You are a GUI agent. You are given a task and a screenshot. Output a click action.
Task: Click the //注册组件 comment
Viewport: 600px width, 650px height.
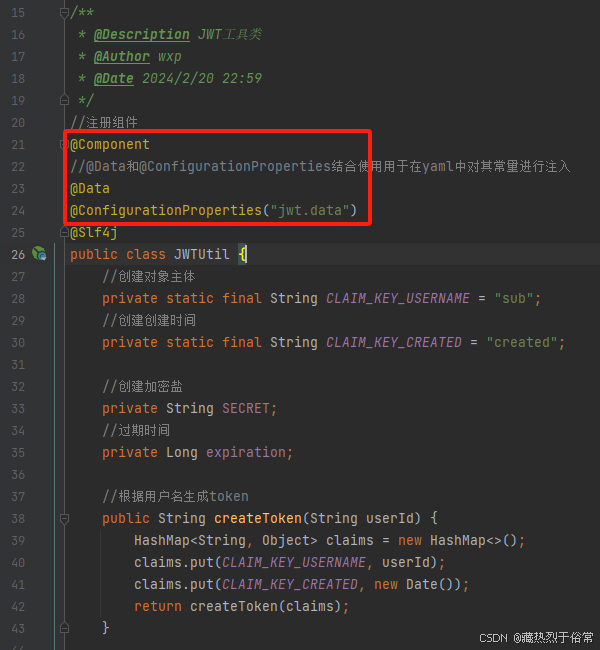point(104,122)
